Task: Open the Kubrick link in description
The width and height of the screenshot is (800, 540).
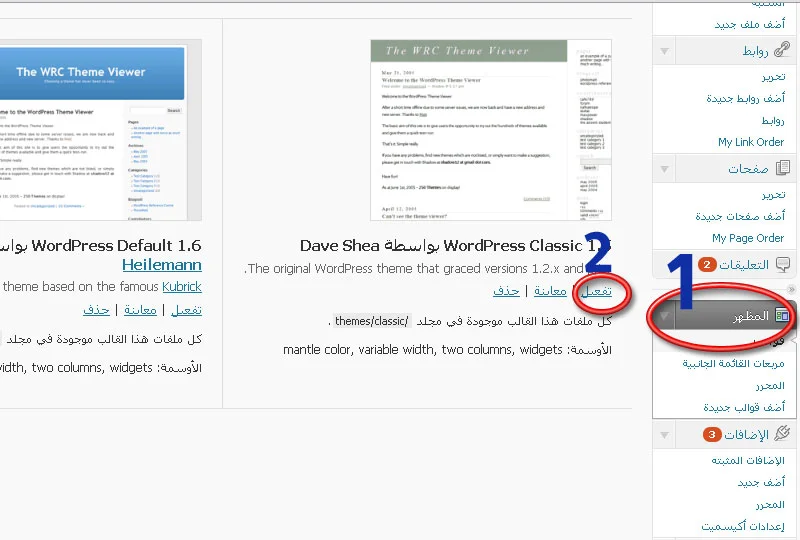Action: pos(181,286)
